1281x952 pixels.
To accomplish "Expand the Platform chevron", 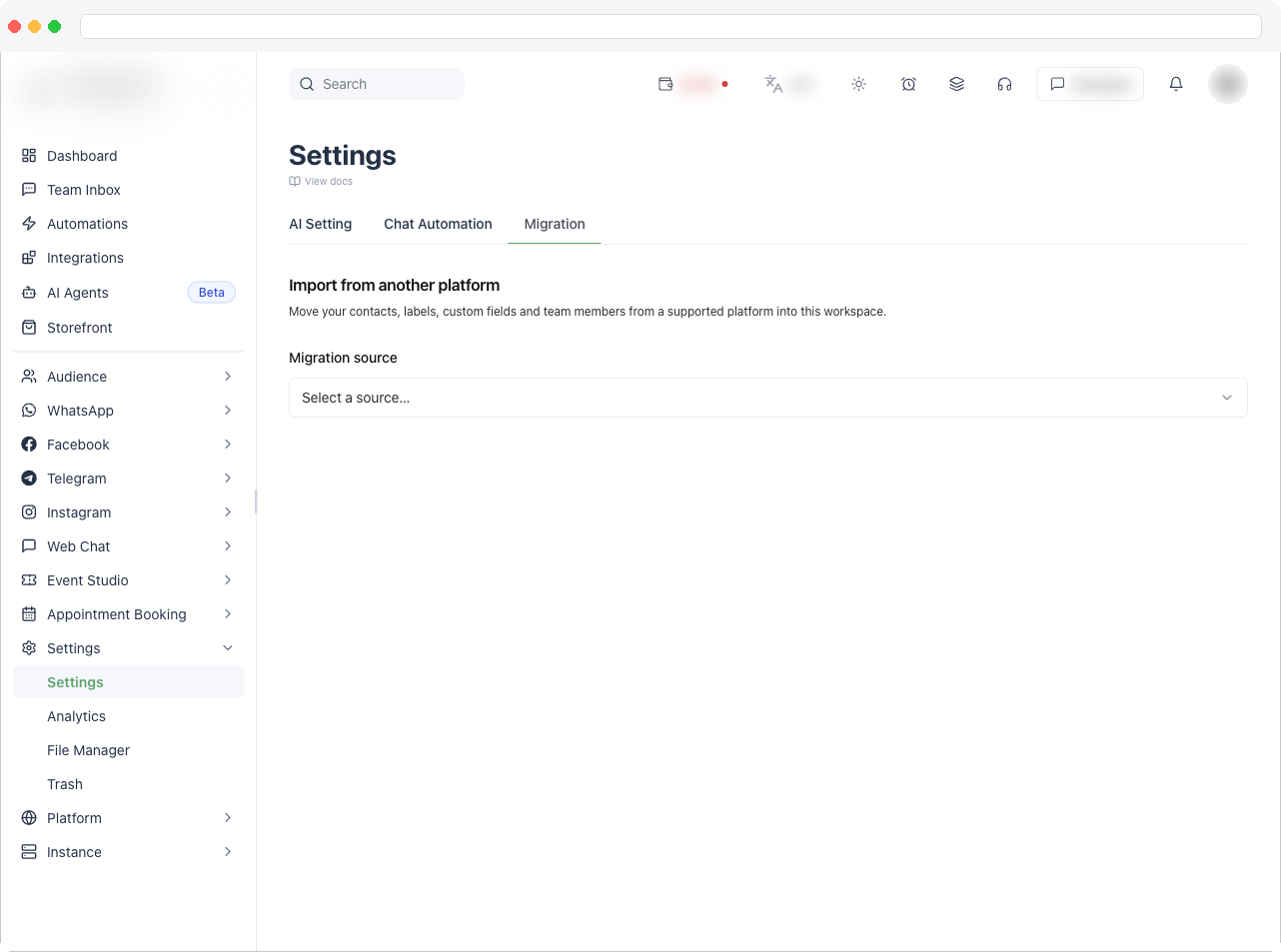I will [x=228, y=818].
